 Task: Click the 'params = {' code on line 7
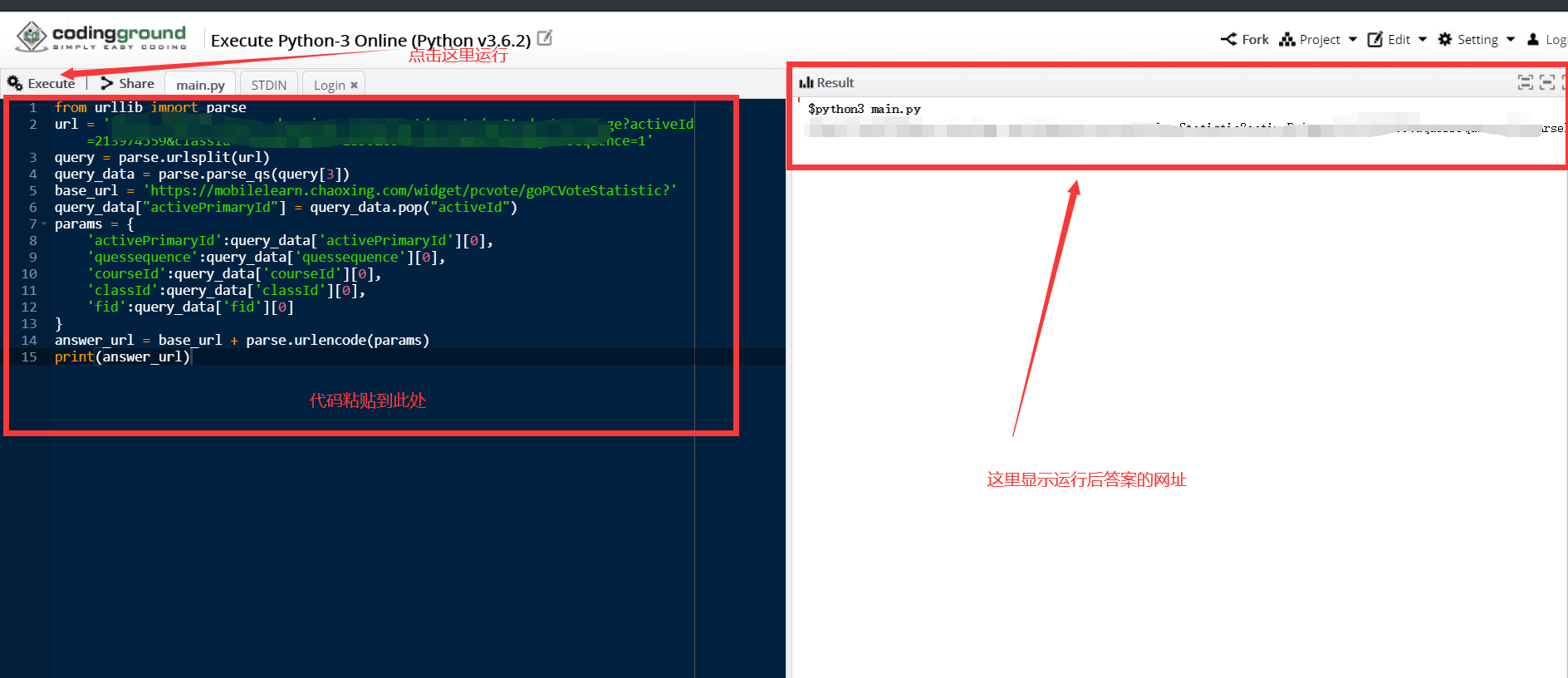(94, 224)
